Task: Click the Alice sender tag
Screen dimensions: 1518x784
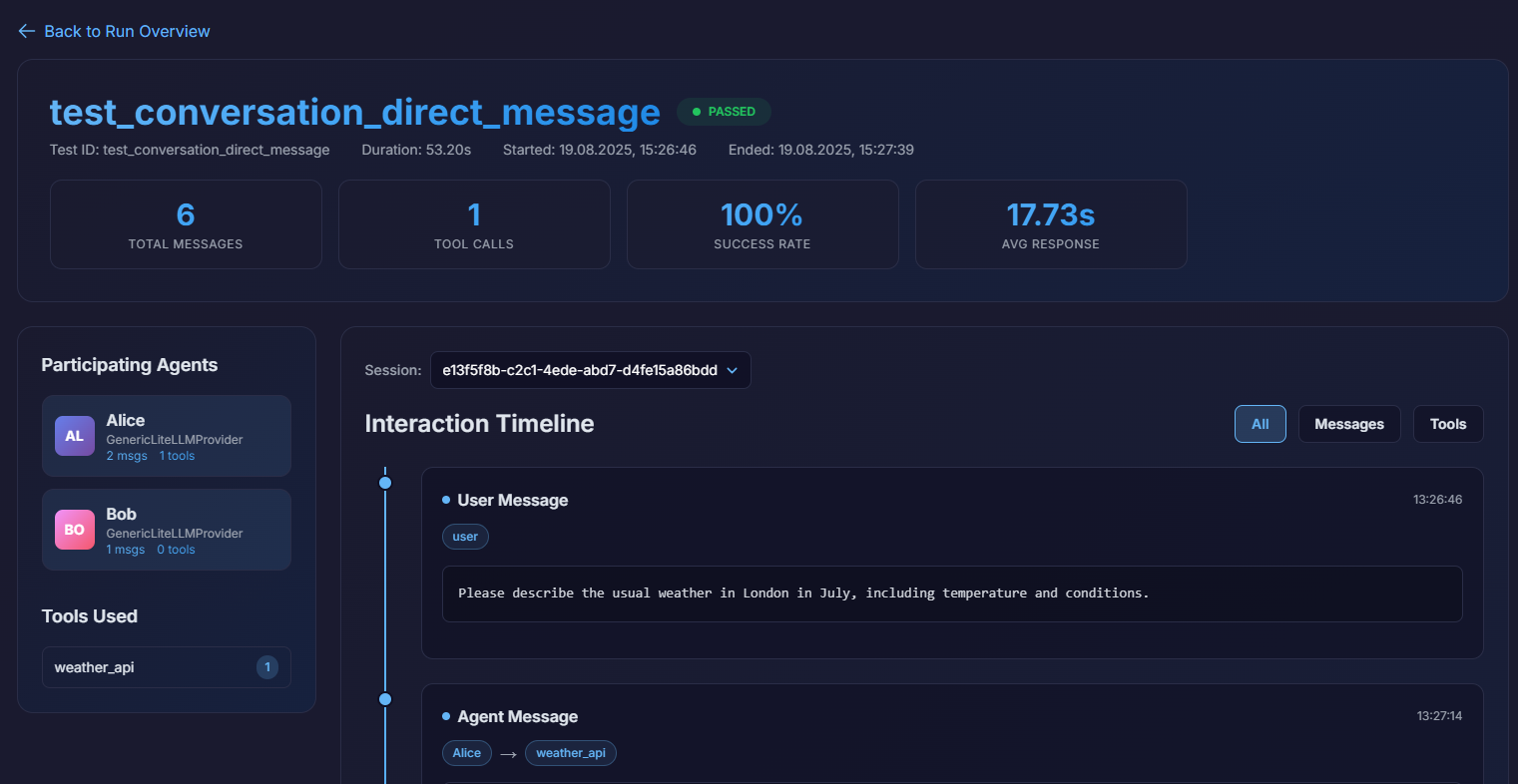Action: tap(467, 753)
